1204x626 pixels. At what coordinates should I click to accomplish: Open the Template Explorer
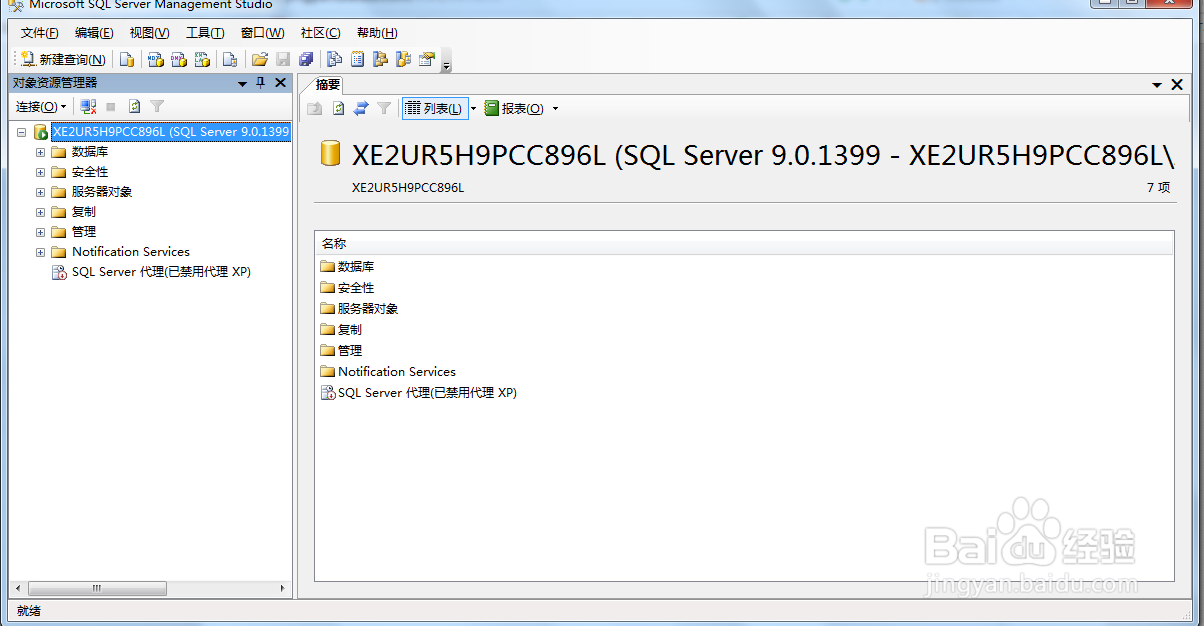[x=403, y=60]
